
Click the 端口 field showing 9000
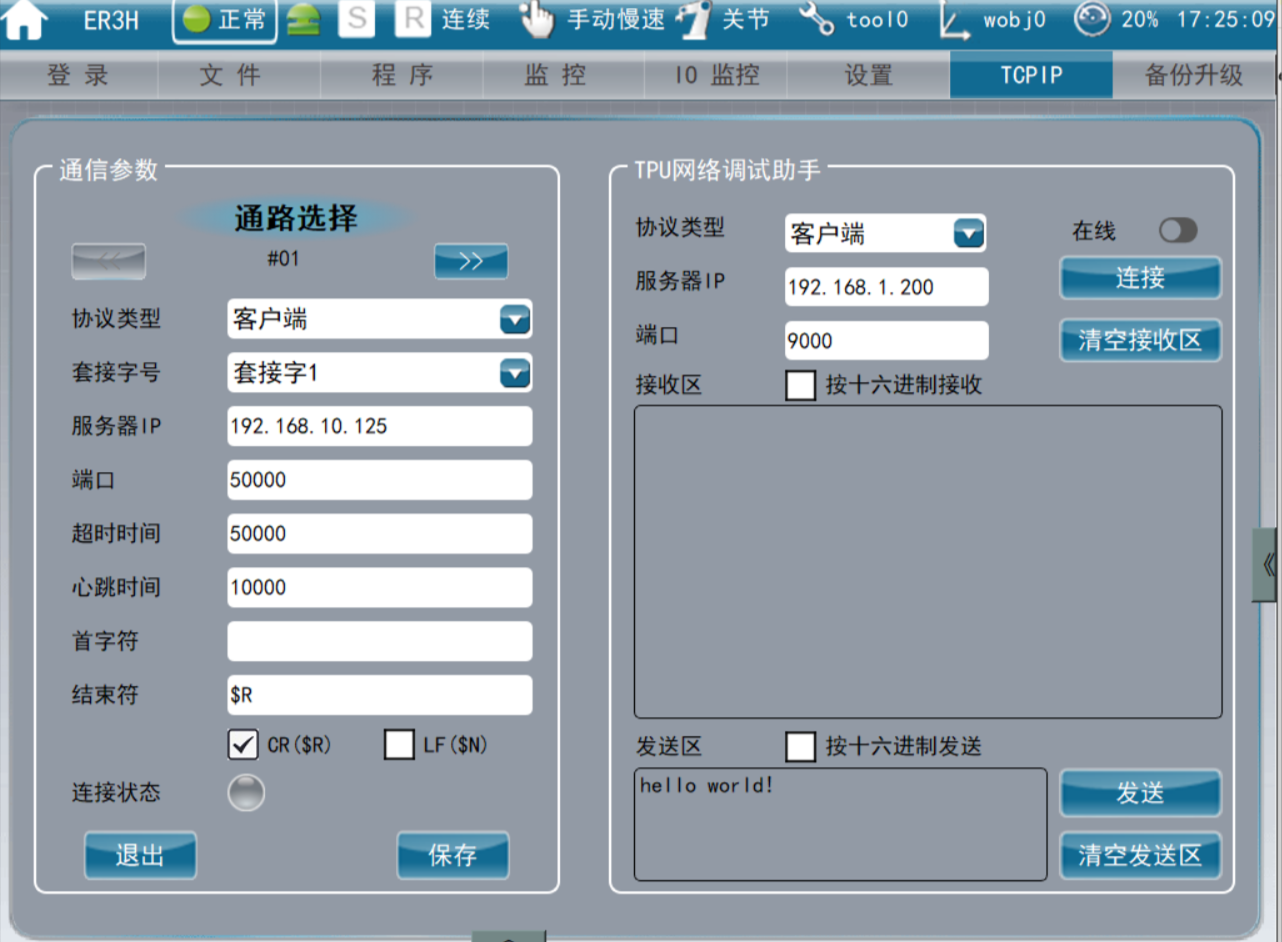point(887,340)
